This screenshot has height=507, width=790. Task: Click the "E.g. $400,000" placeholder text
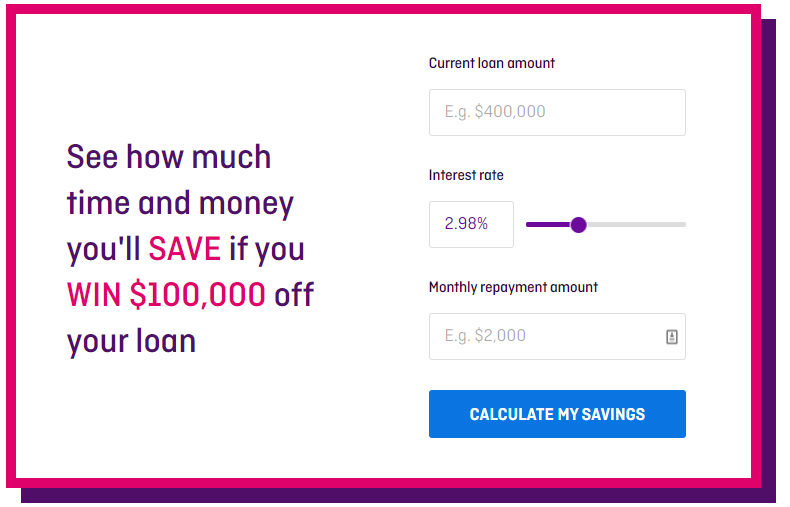pos(495,111)
